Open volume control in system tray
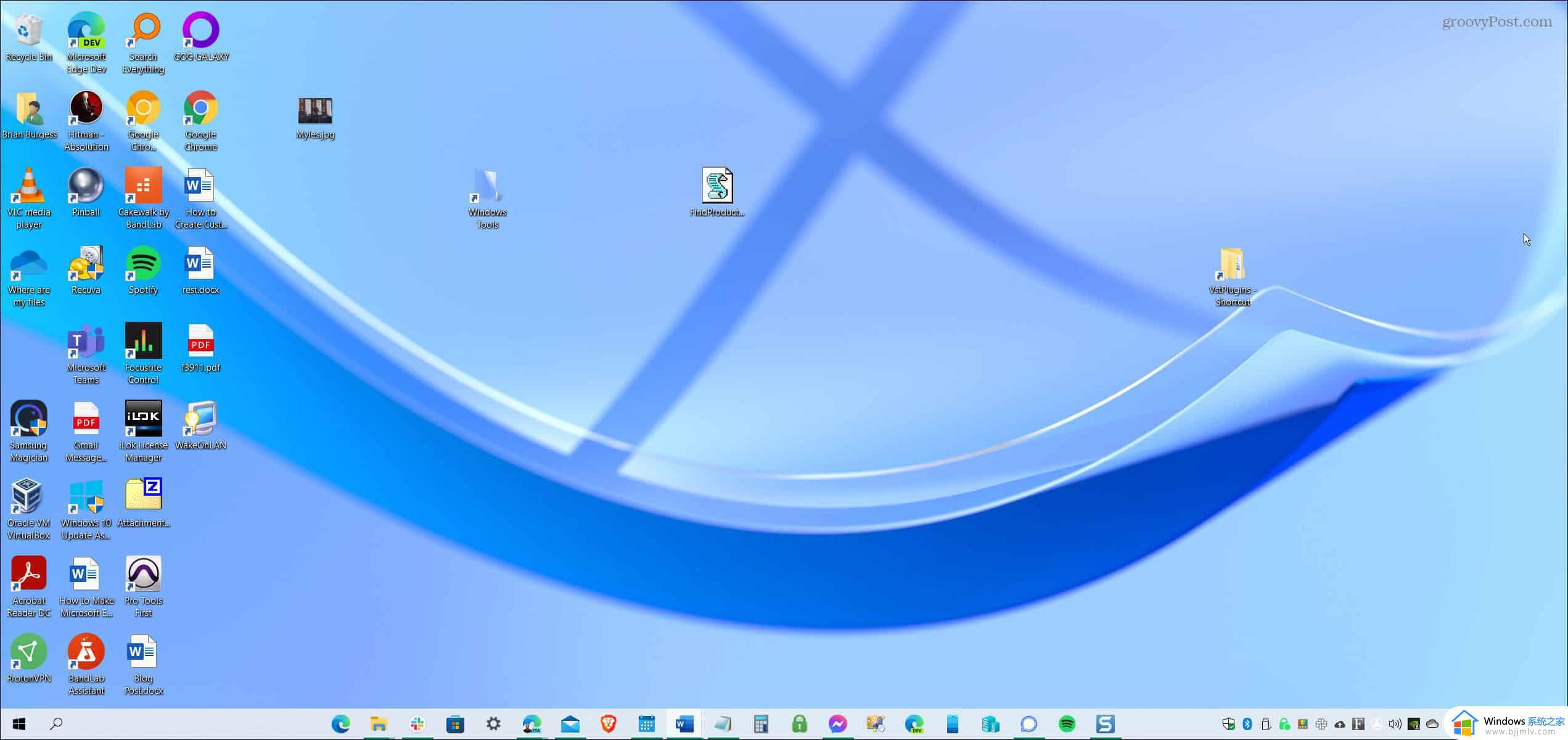This screenshot has height=740, width=1568. point(1395,724)
